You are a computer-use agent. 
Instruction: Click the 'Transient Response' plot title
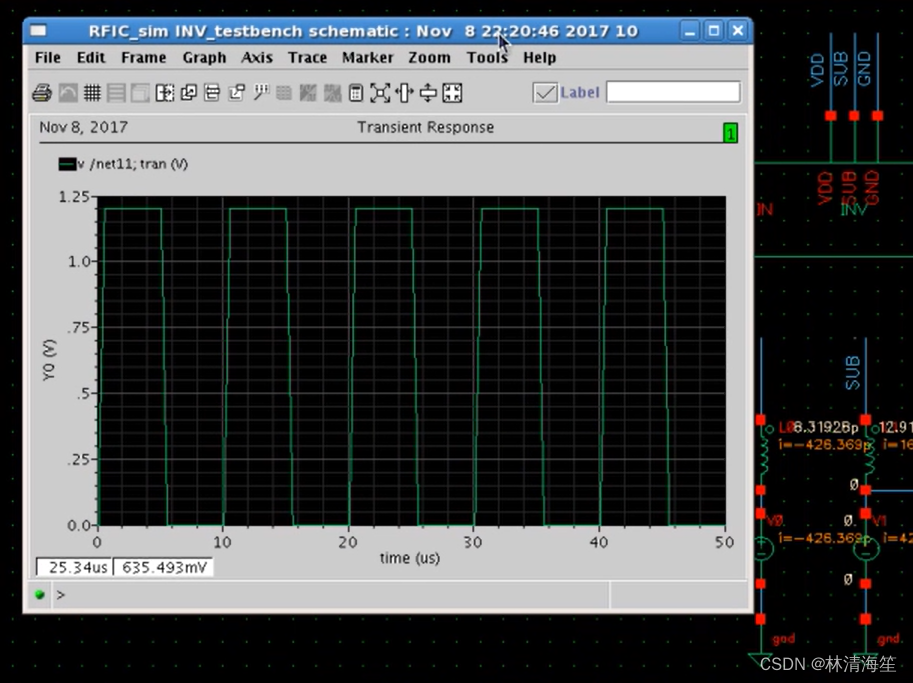click(x=426, y=128)
